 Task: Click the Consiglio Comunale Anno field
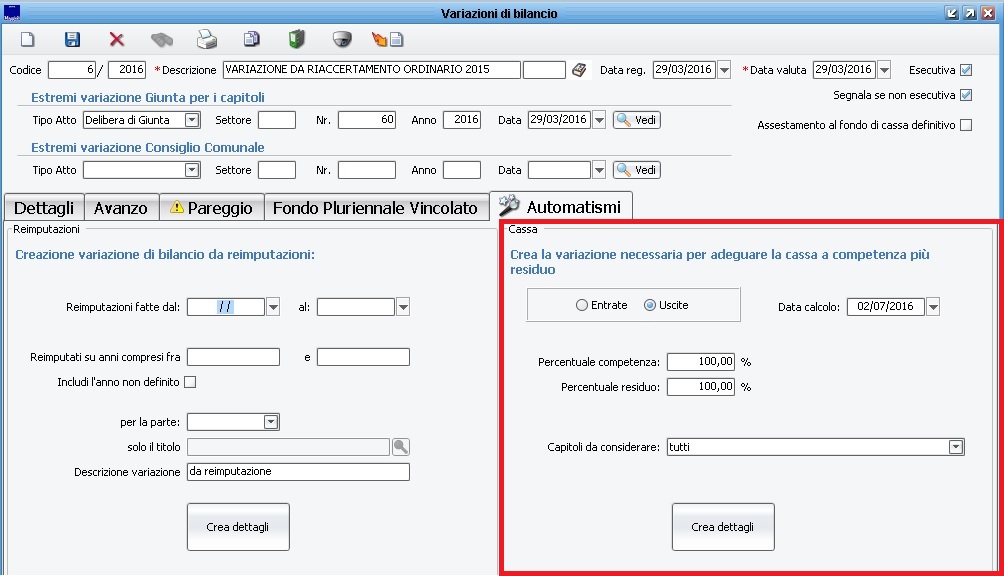click(x=462, y=170)
